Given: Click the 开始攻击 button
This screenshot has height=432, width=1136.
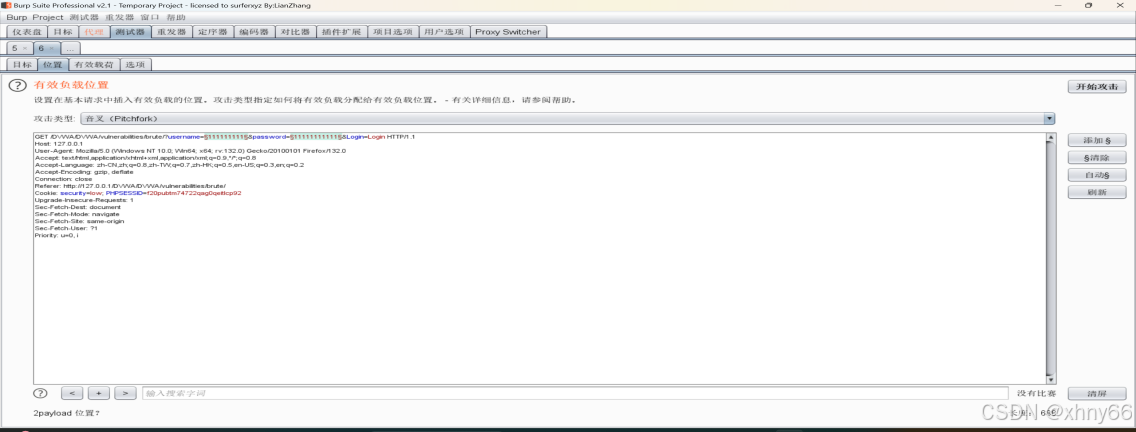Looking at the screenshot, I should click(1097, 86).
